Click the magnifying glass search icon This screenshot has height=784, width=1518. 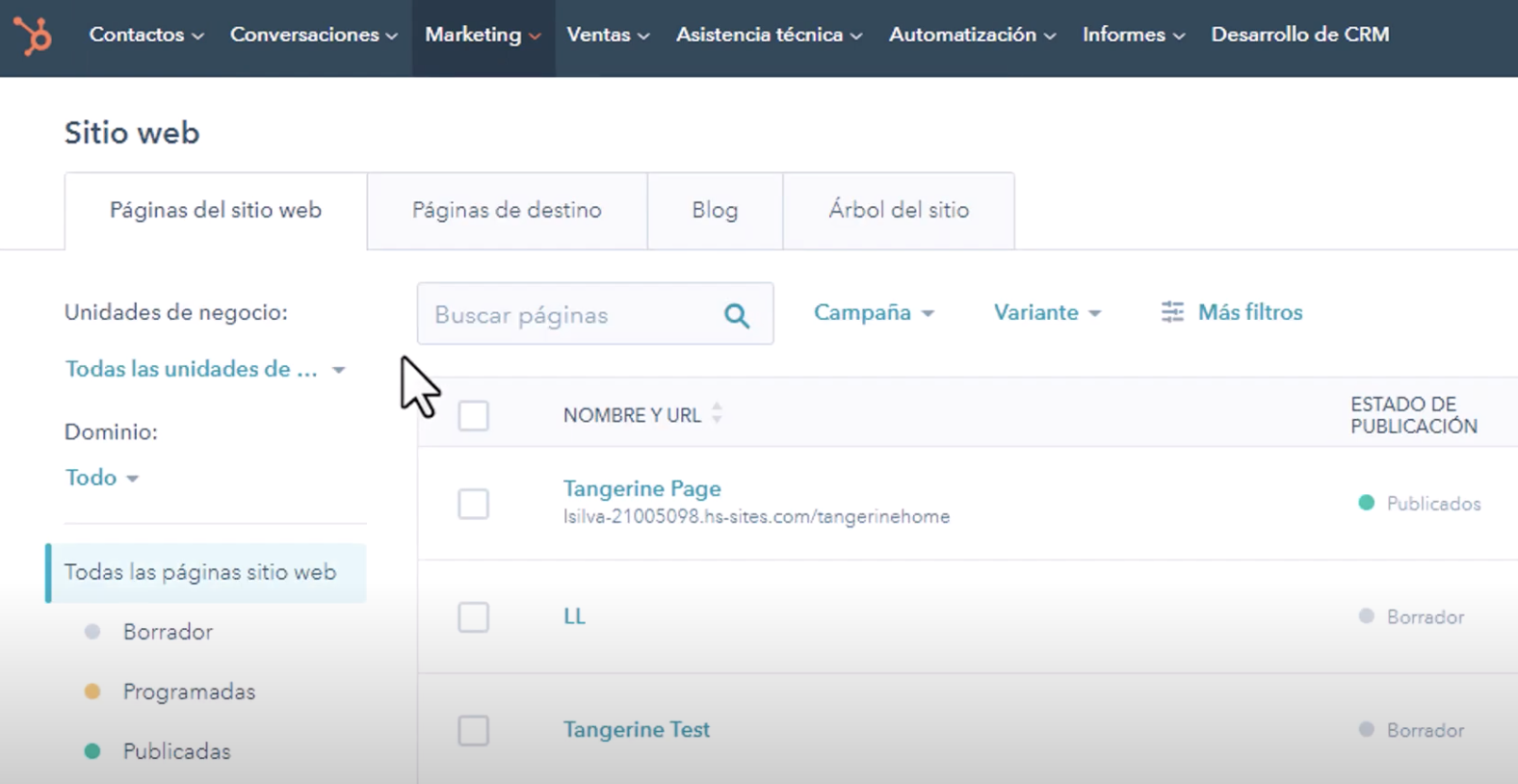[737, 315]
